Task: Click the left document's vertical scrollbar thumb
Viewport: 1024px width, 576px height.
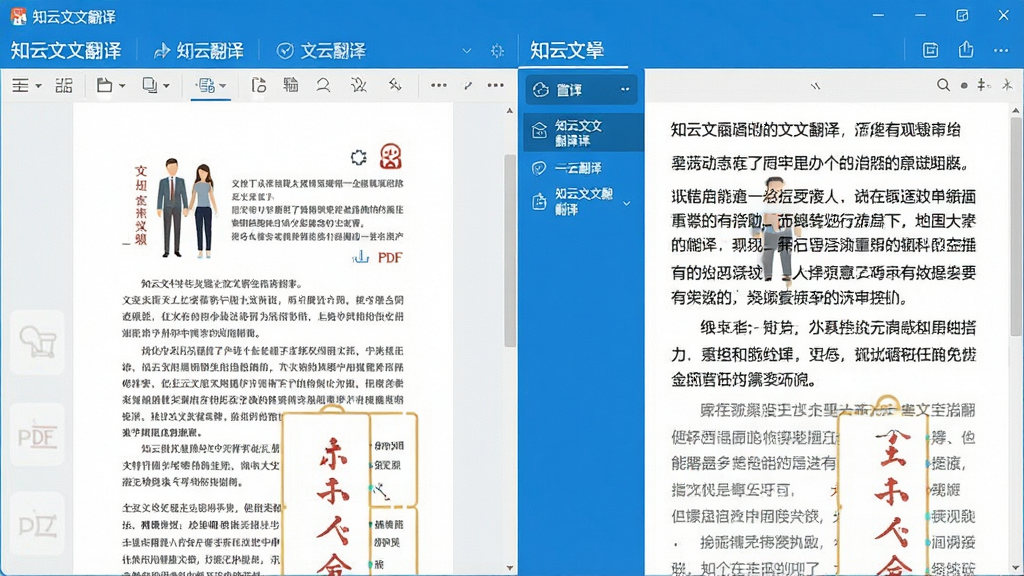Action: coord(510,251)
